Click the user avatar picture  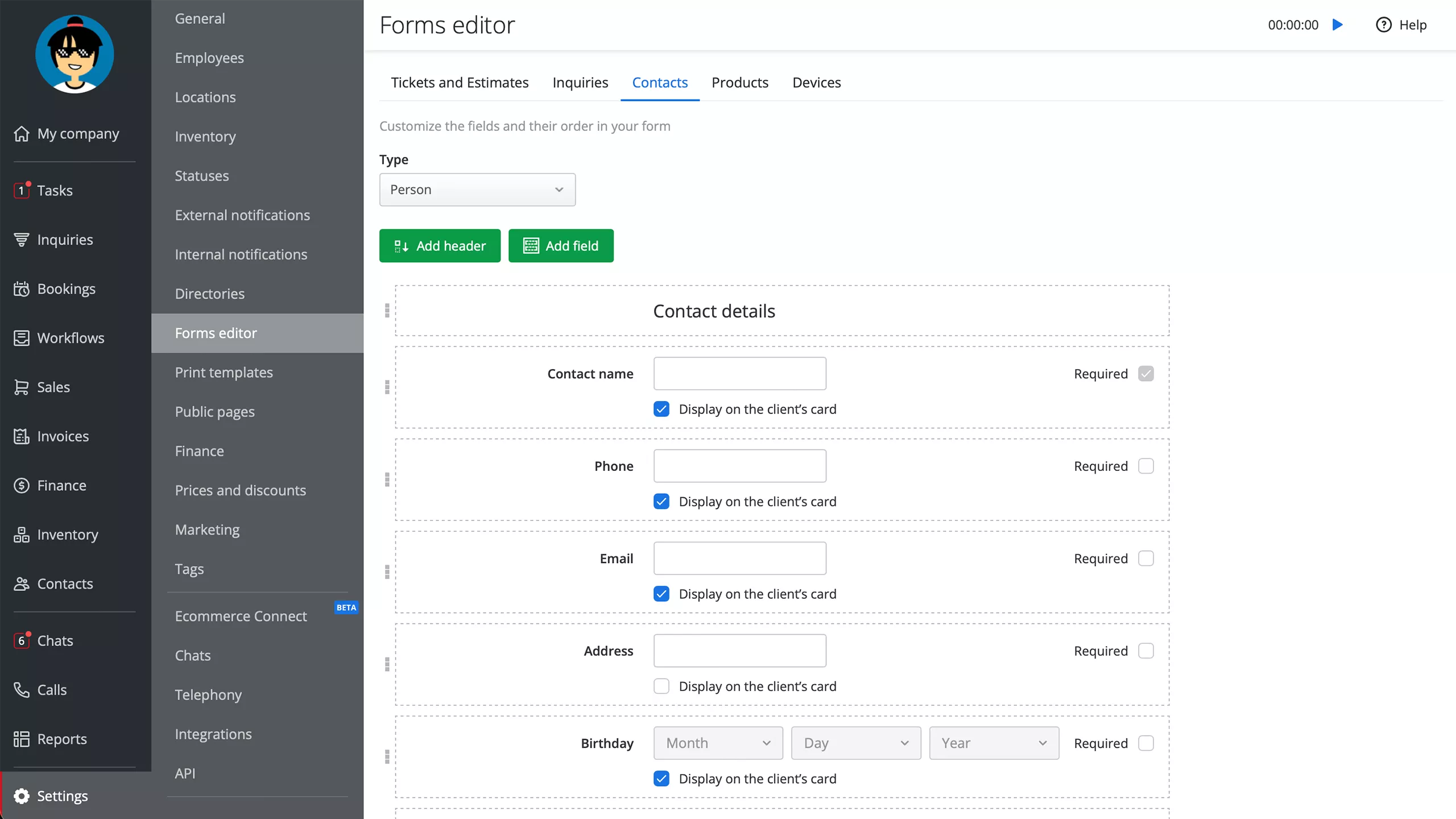click(75, 55)
